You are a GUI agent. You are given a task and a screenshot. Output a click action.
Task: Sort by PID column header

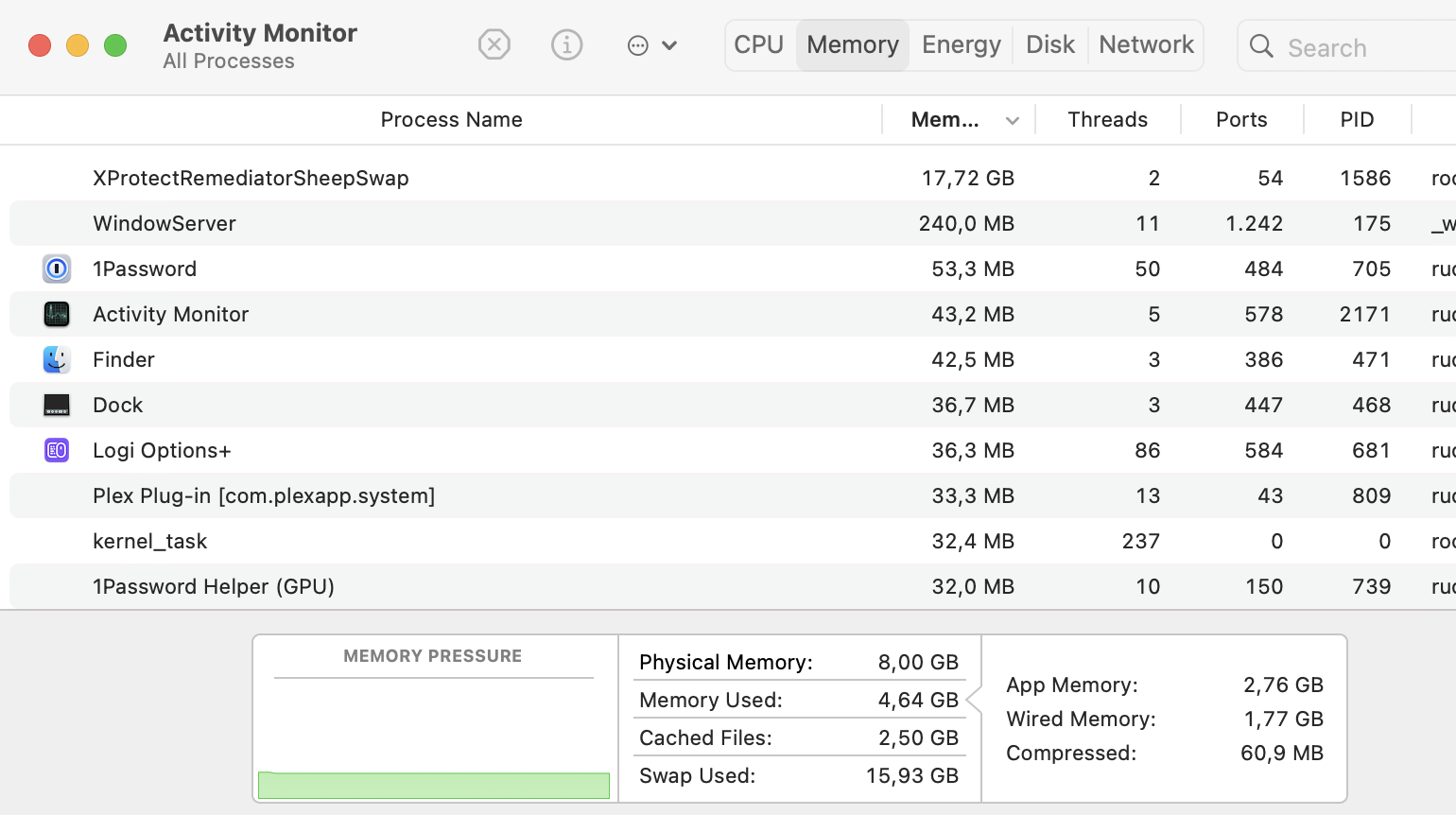click(x=1357, y=120)
